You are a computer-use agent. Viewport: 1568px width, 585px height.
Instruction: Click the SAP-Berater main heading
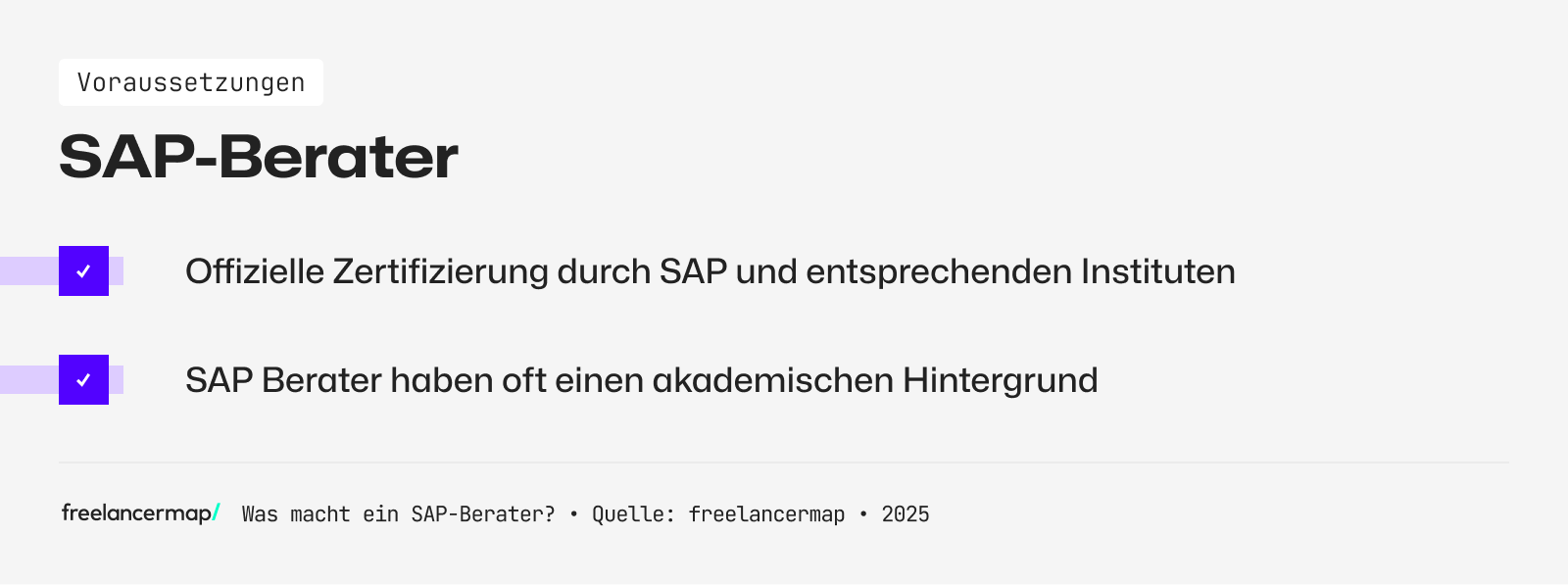click(259, 157)
